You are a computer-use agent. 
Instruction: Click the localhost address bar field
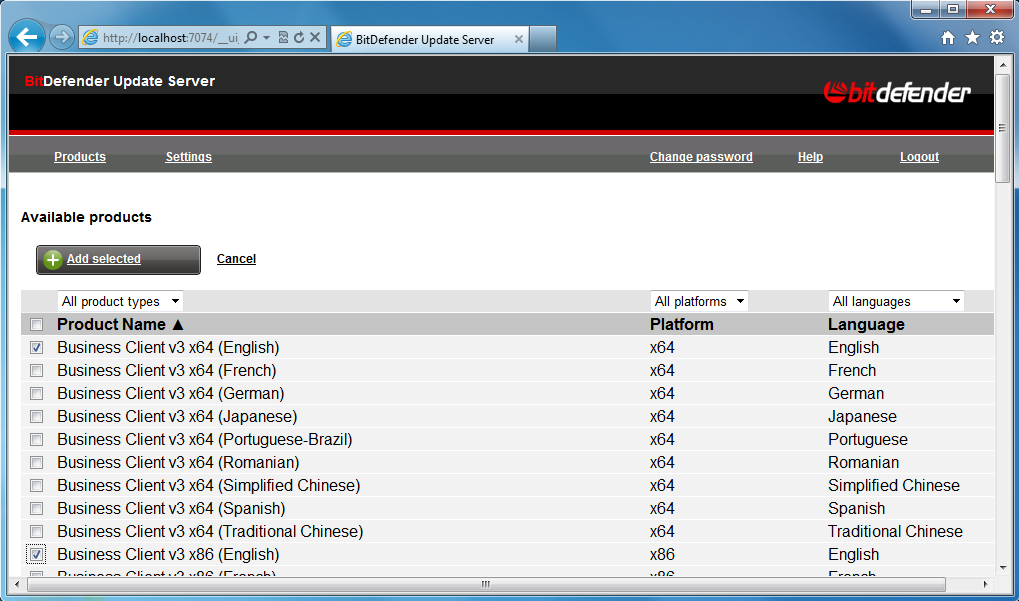pos(170,38)
